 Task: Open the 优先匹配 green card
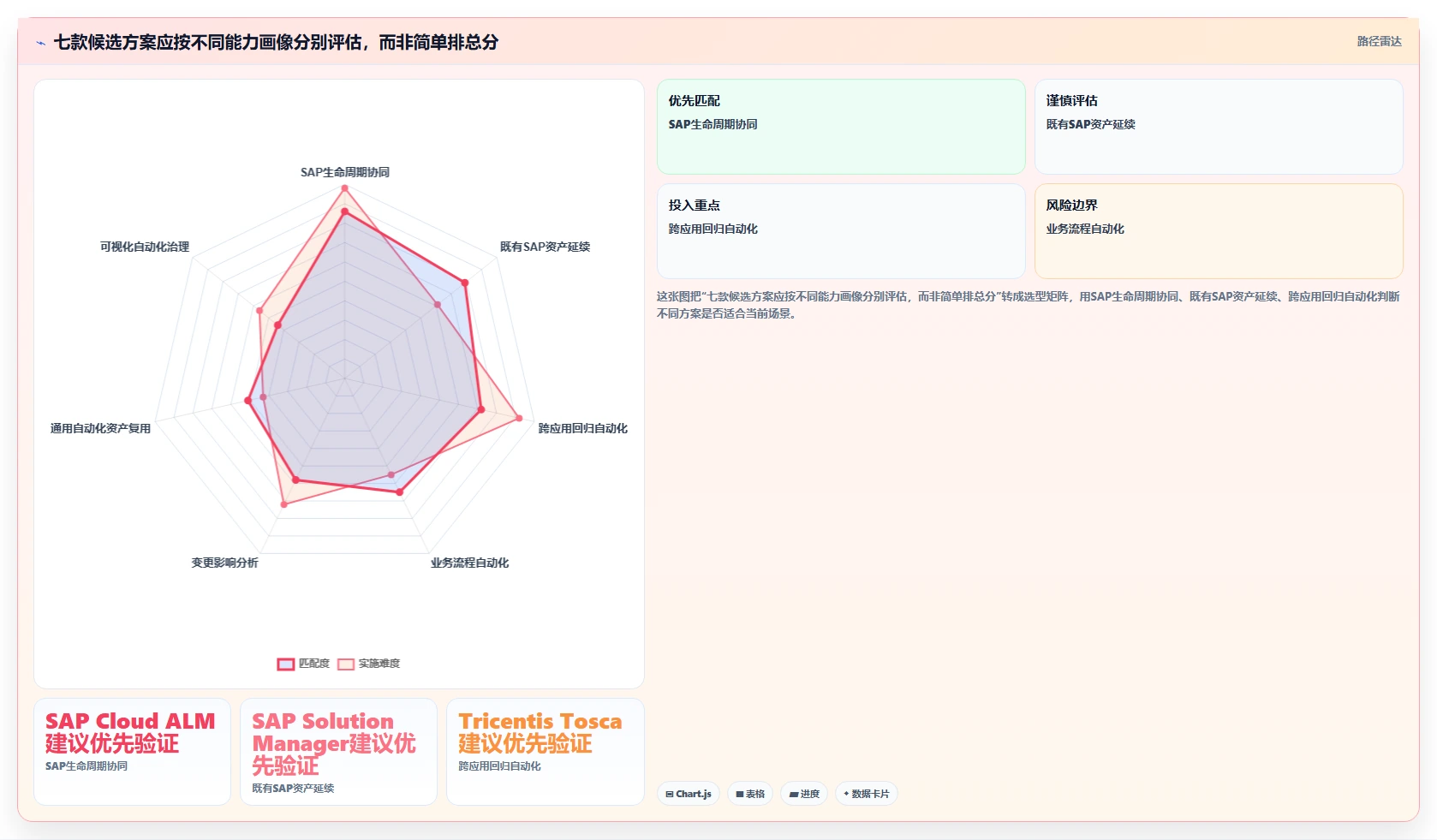841,127
